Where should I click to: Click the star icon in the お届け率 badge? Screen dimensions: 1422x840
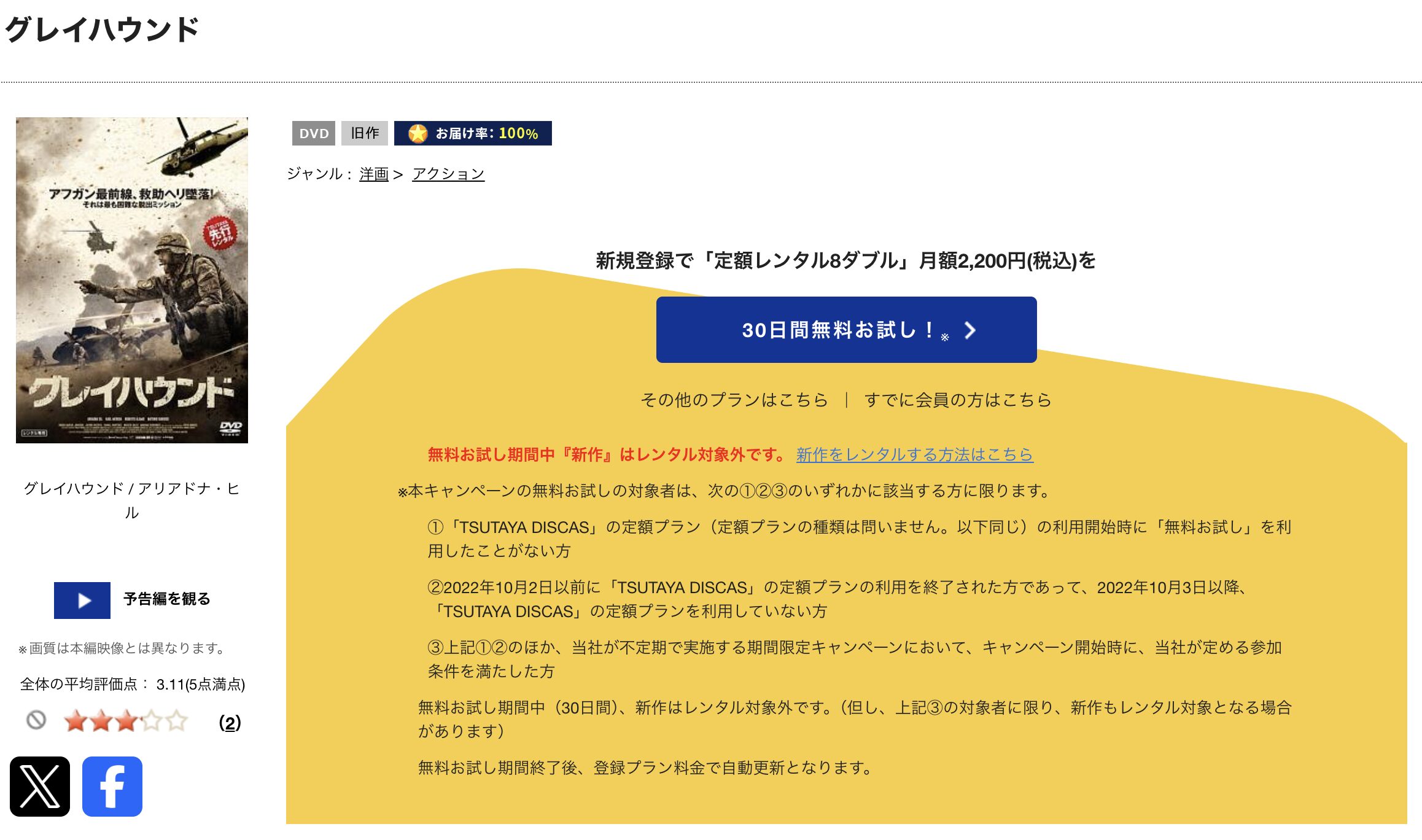click(x=418, y=133)
